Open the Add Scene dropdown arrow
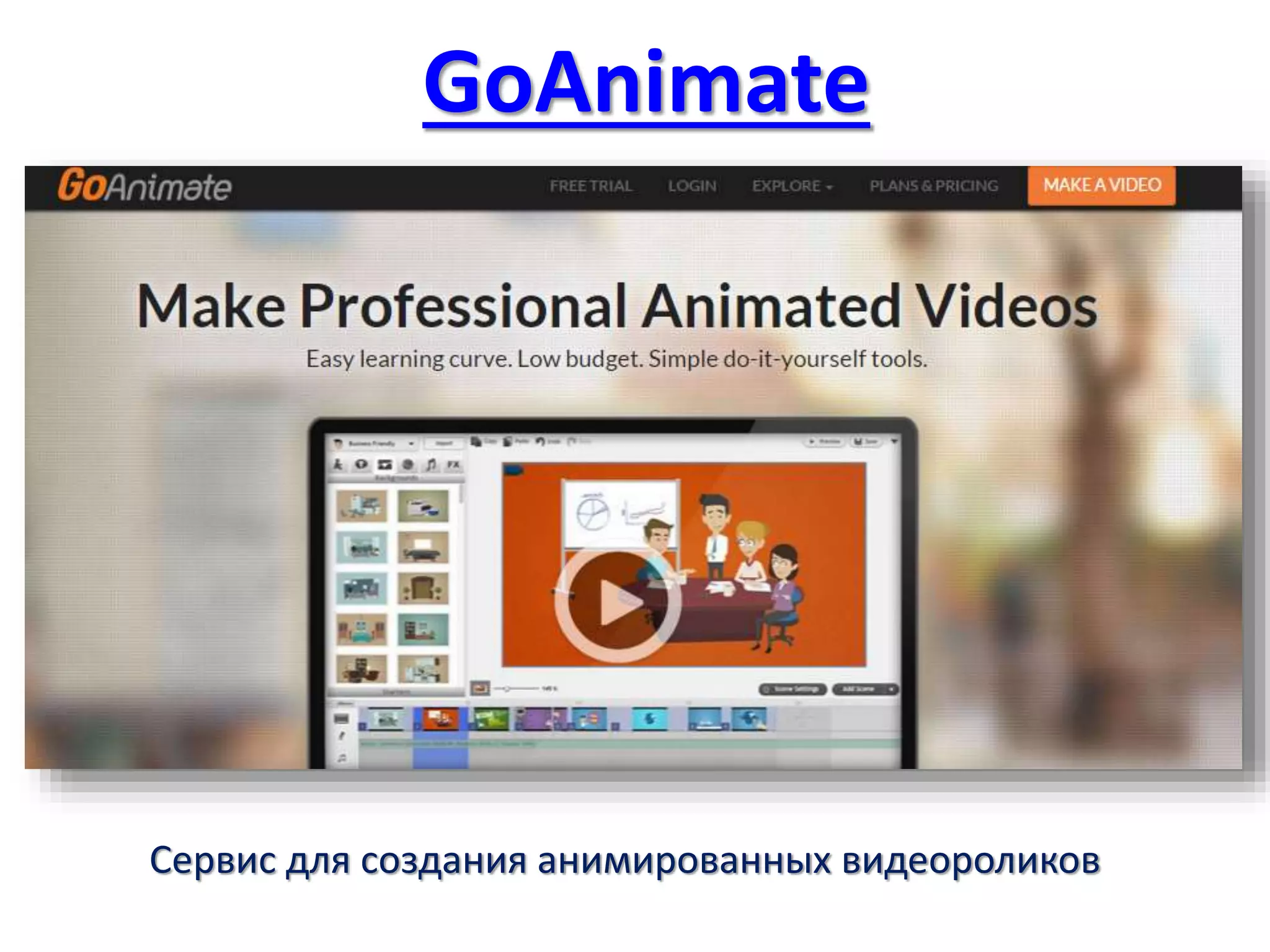1270x952 pixels. [x=892, y=689]
